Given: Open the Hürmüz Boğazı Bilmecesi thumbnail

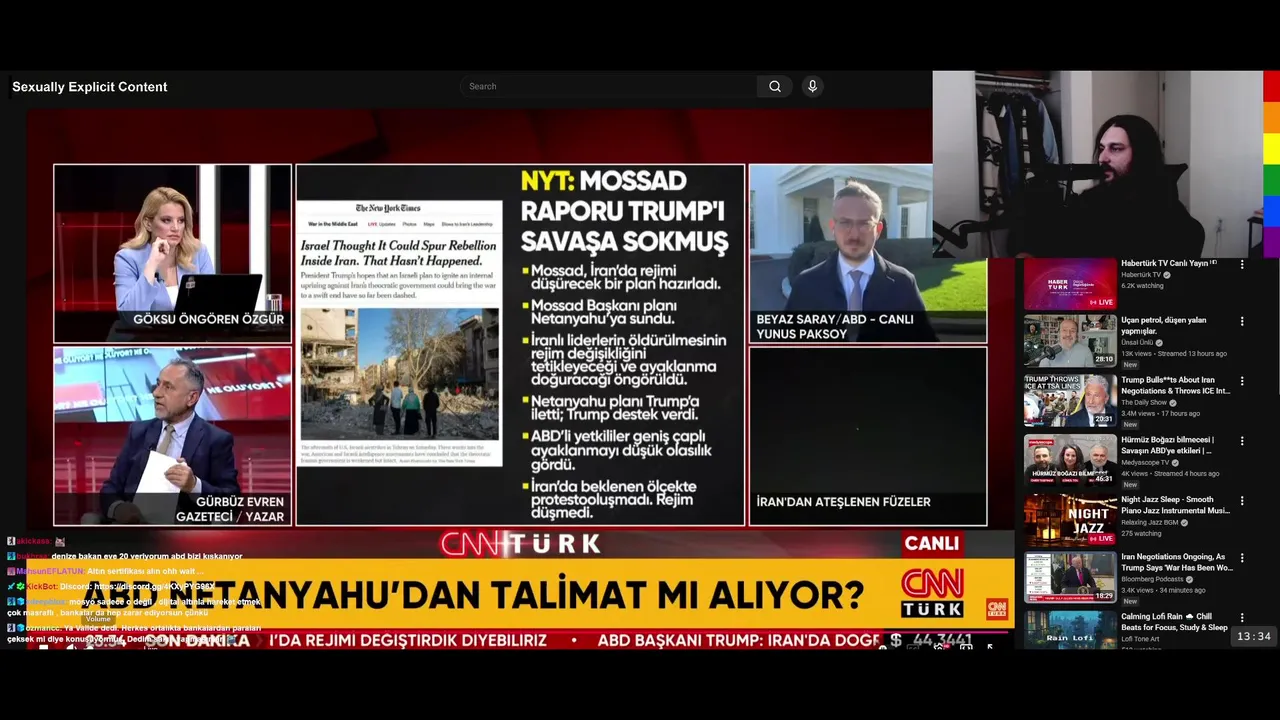Looking at the screenshot, I should [1070, 460].
